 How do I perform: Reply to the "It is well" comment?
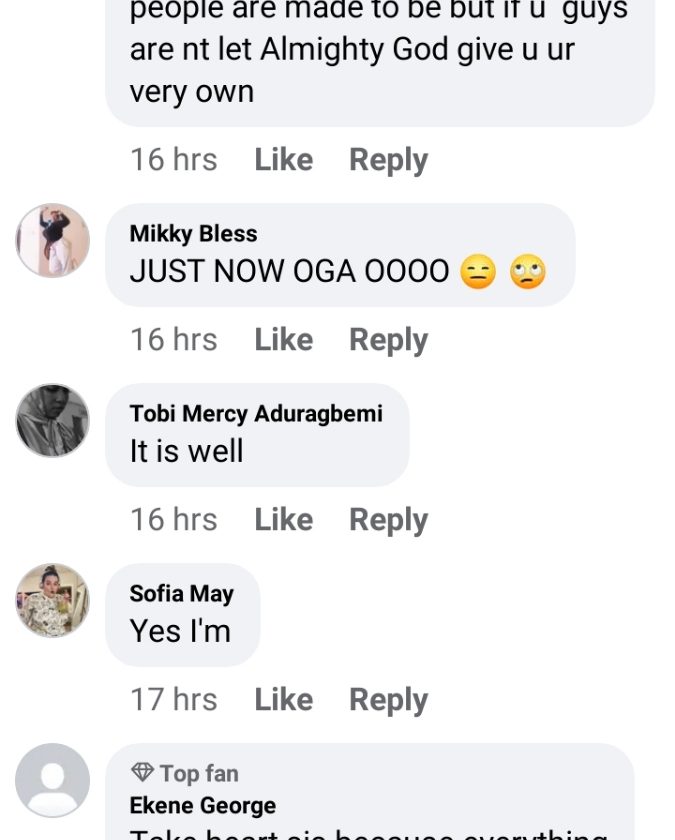(388, 520)
